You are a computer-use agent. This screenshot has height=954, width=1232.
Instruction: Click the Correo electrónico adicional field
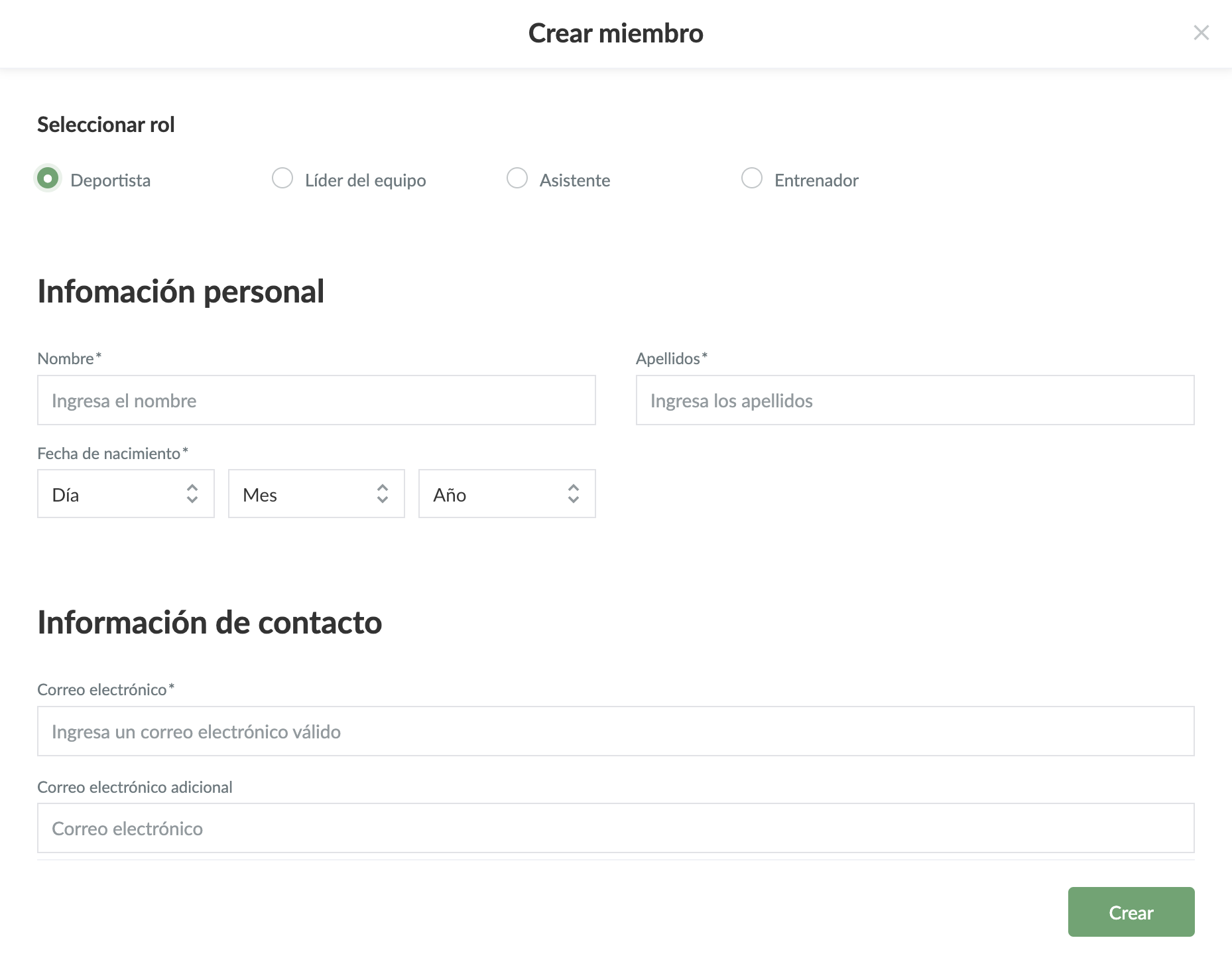click(x=615, y=829)
